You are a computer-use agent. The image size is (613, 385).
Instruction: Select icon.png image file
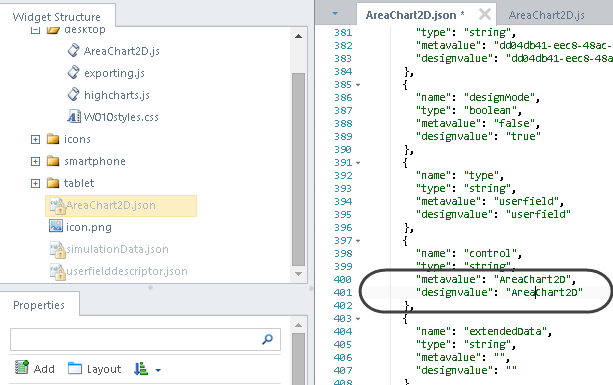(89, 227)
